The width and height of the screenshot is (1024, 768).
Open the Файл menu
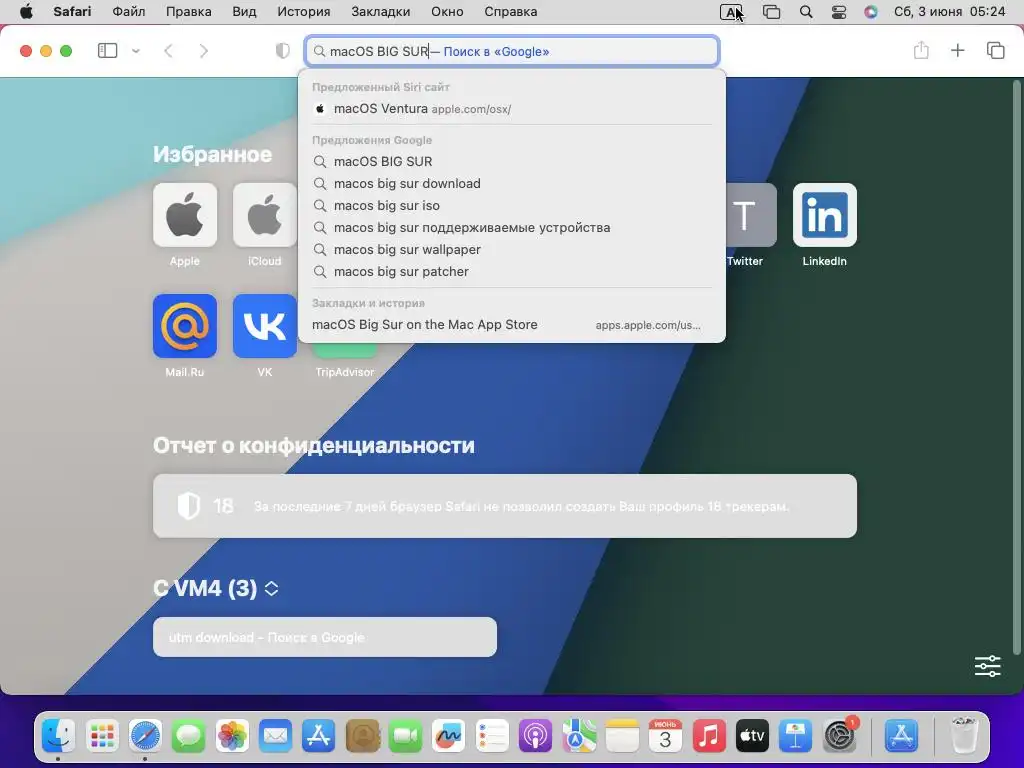pos(129,12)
